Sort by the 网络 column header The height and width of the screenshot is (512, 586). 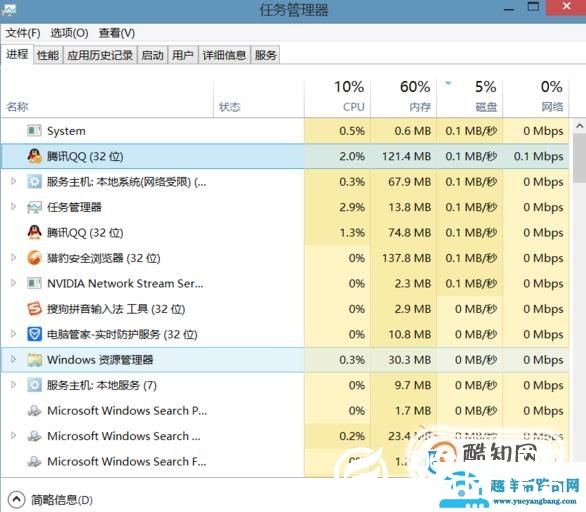pyautogui.click(x=536, y=98)
